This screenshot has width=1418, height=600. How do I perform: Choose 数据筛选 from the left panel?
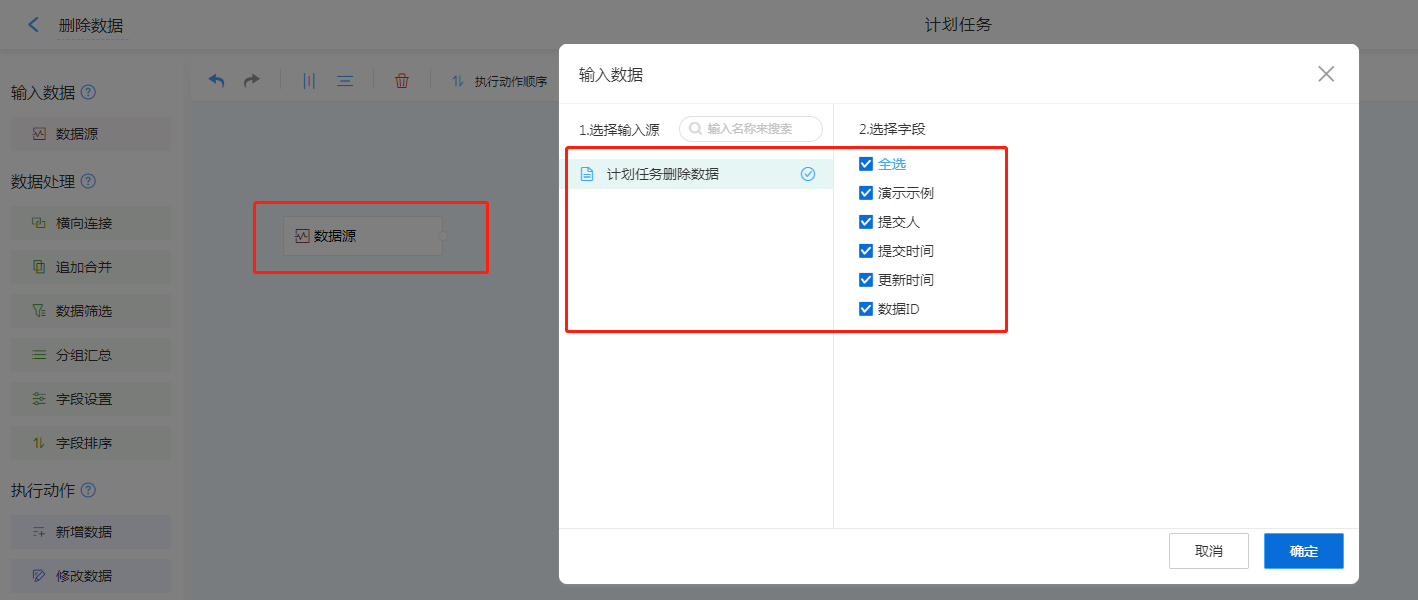point(90,311)
